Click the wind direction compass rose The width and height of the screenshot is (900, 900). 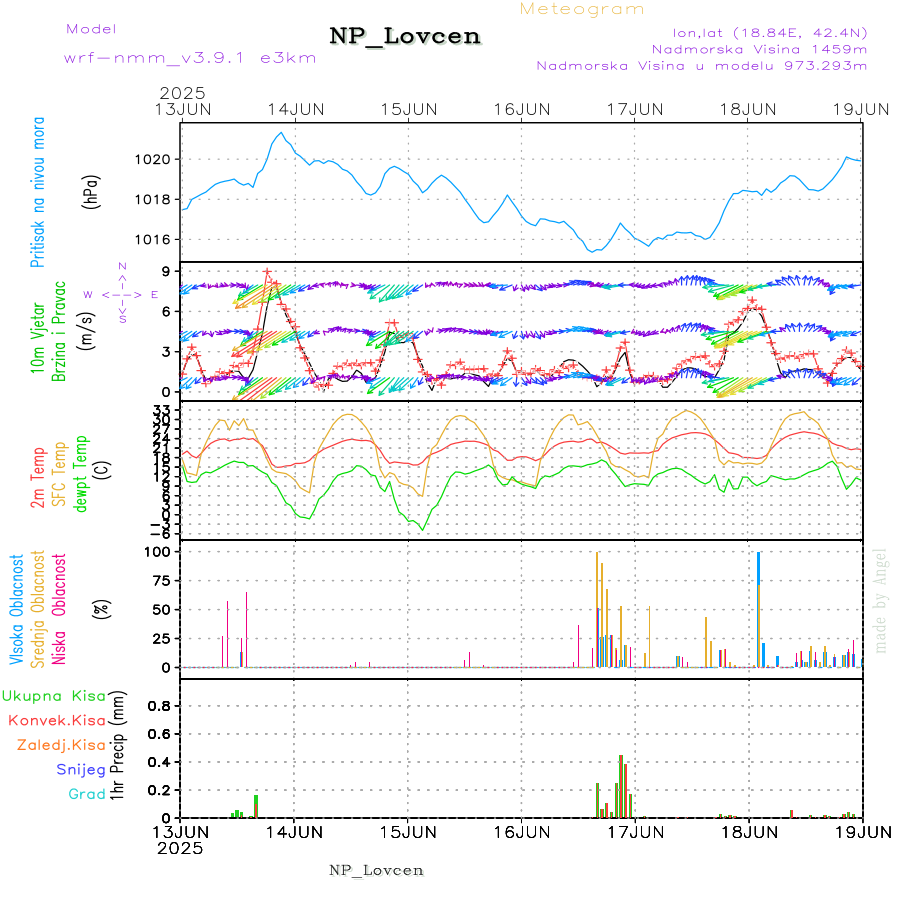(121, 294)
